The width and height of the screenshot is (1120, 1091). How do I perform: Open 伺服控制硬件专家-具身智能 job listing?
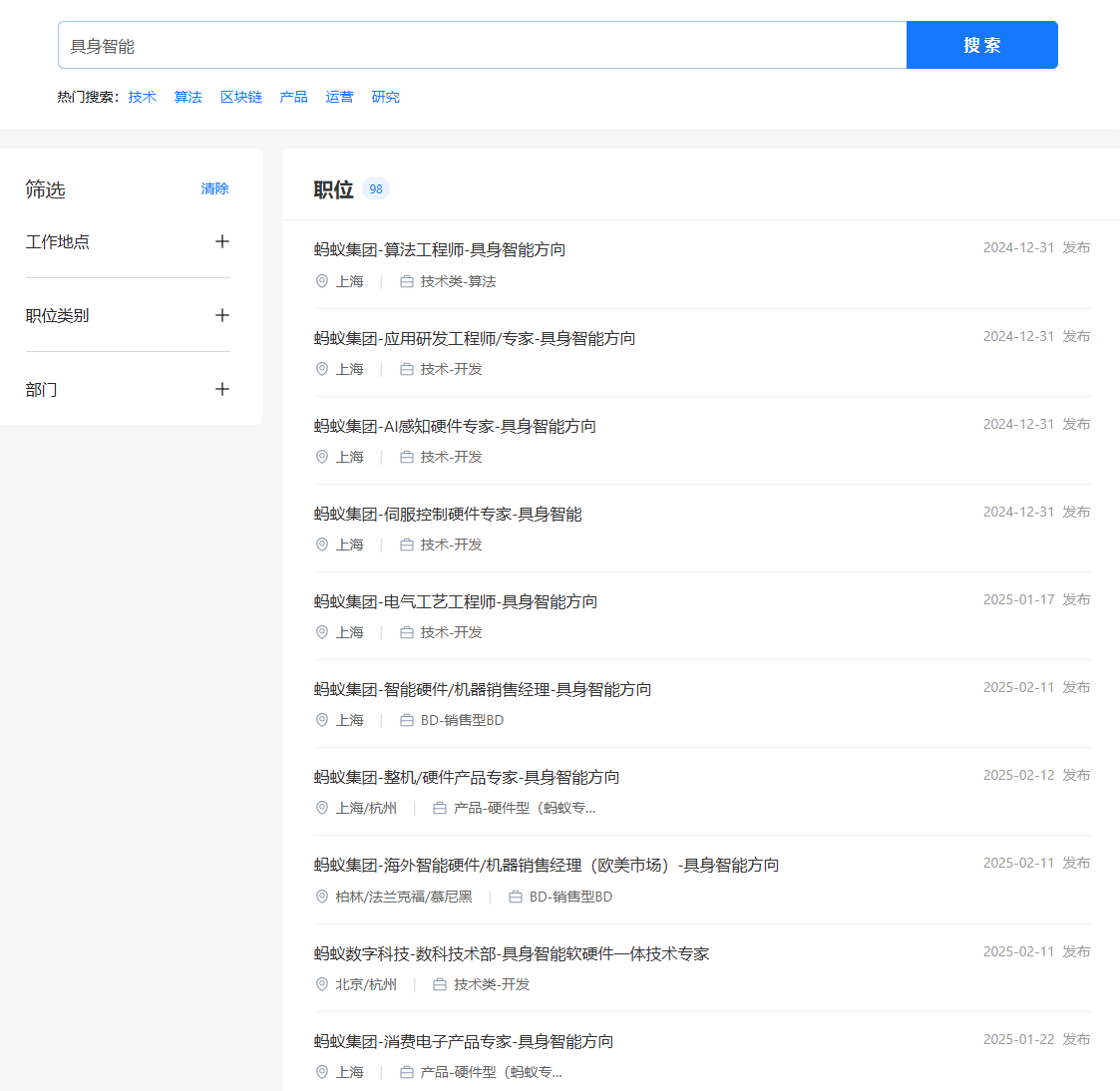[x=448, y=514]
